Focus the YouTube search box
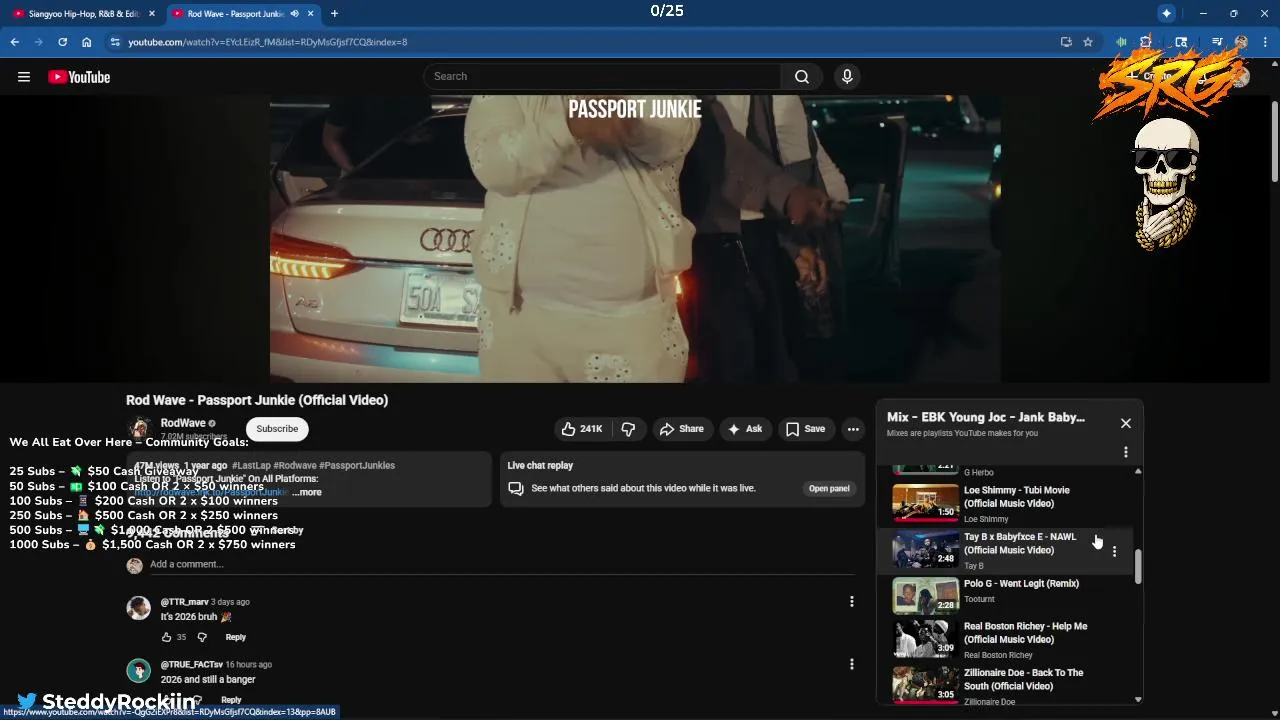 [603, 77]
